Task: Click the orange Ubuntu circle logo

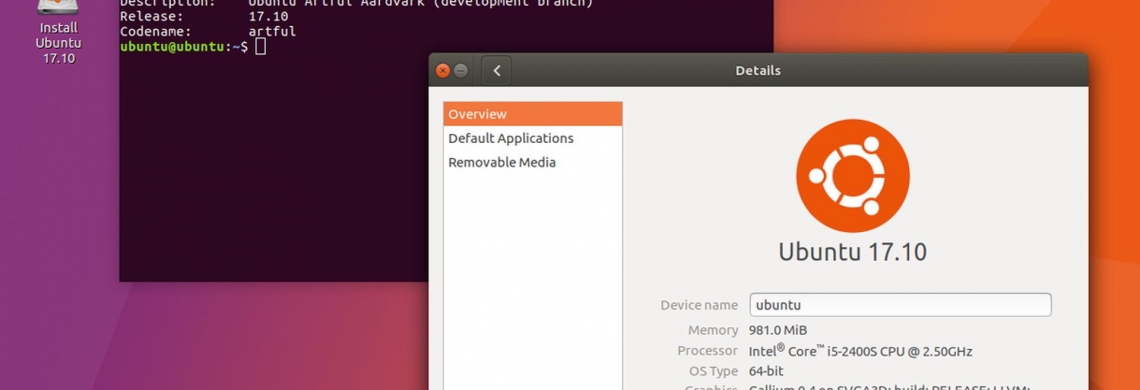Action: [853, 175]
